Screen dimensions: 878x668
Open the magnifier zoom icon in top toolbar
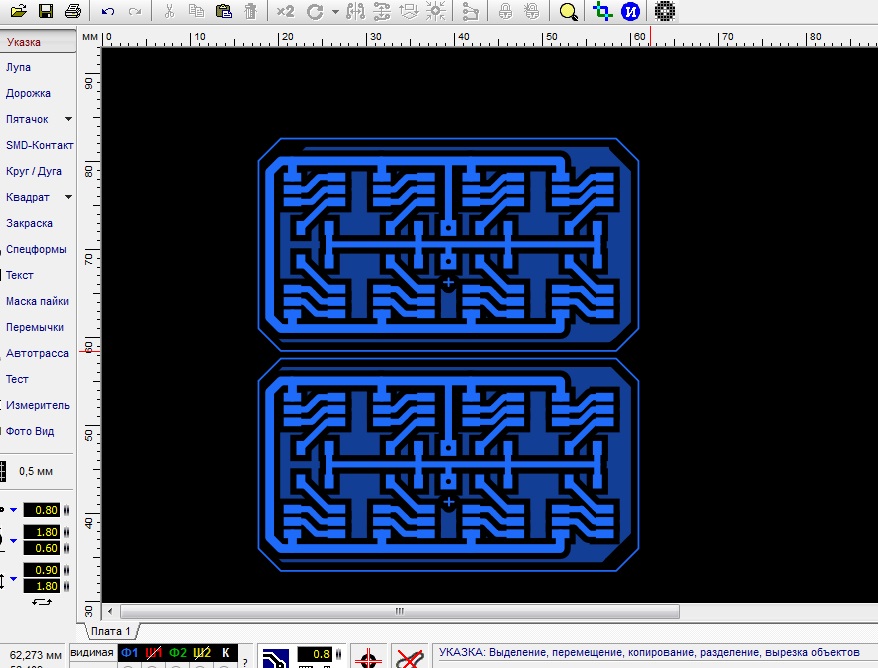click(x=568, y=12)
